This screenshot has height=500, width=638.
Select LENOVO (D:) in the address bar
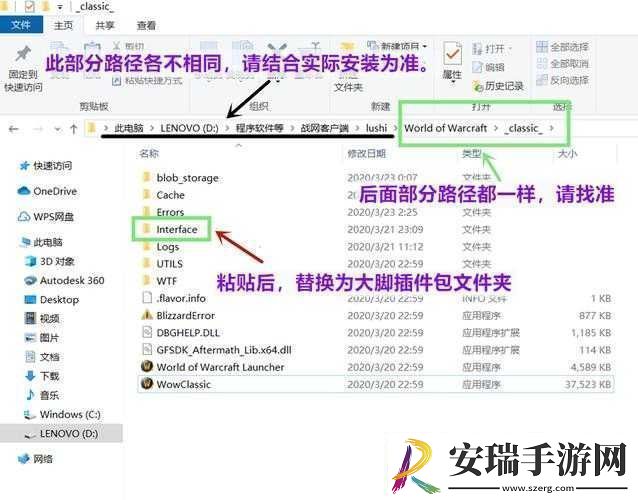point(189,128)
